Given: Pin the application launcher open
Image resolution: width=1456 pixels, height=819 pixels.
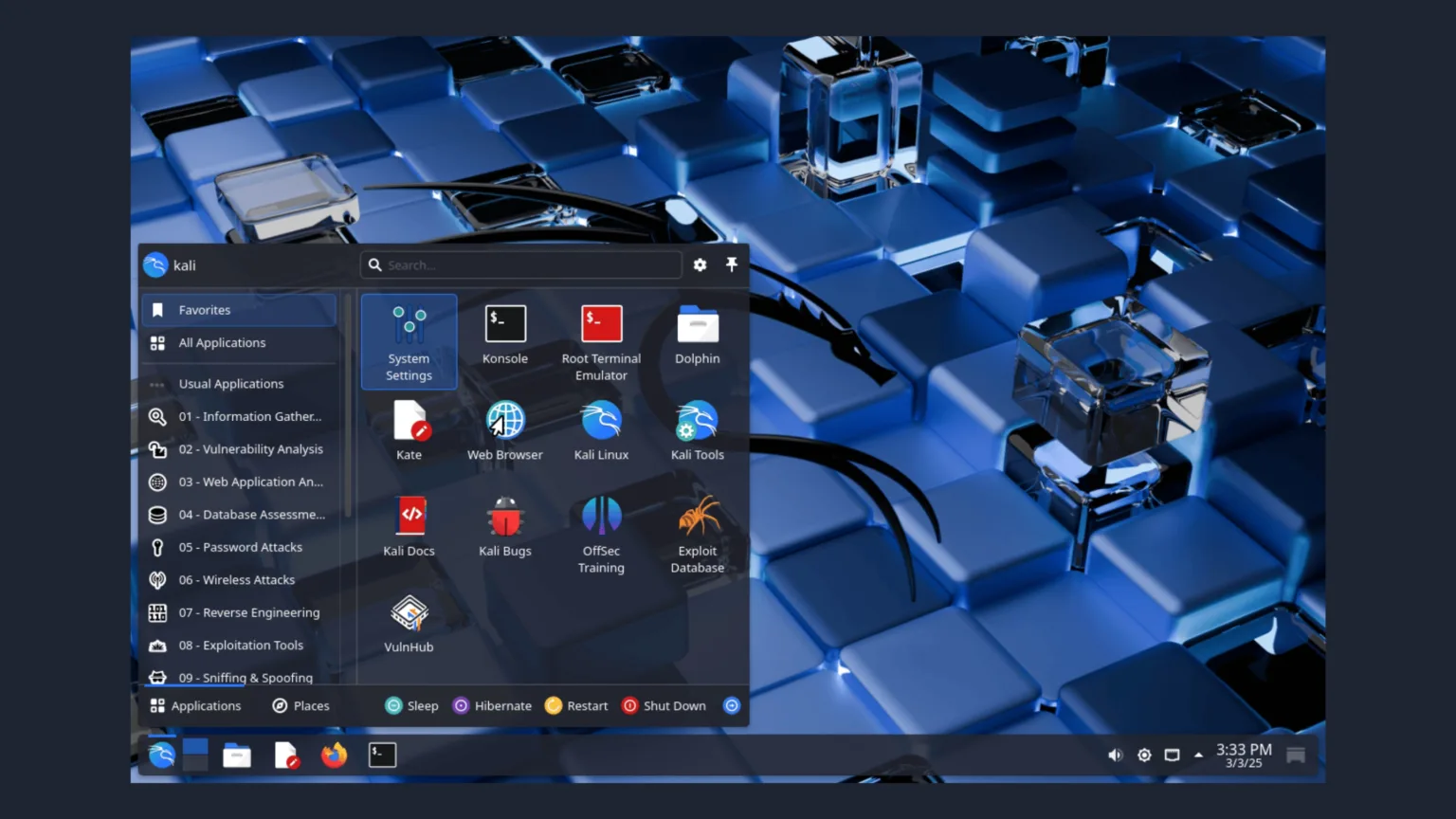Looking at the screenshot, I should 732,264.
